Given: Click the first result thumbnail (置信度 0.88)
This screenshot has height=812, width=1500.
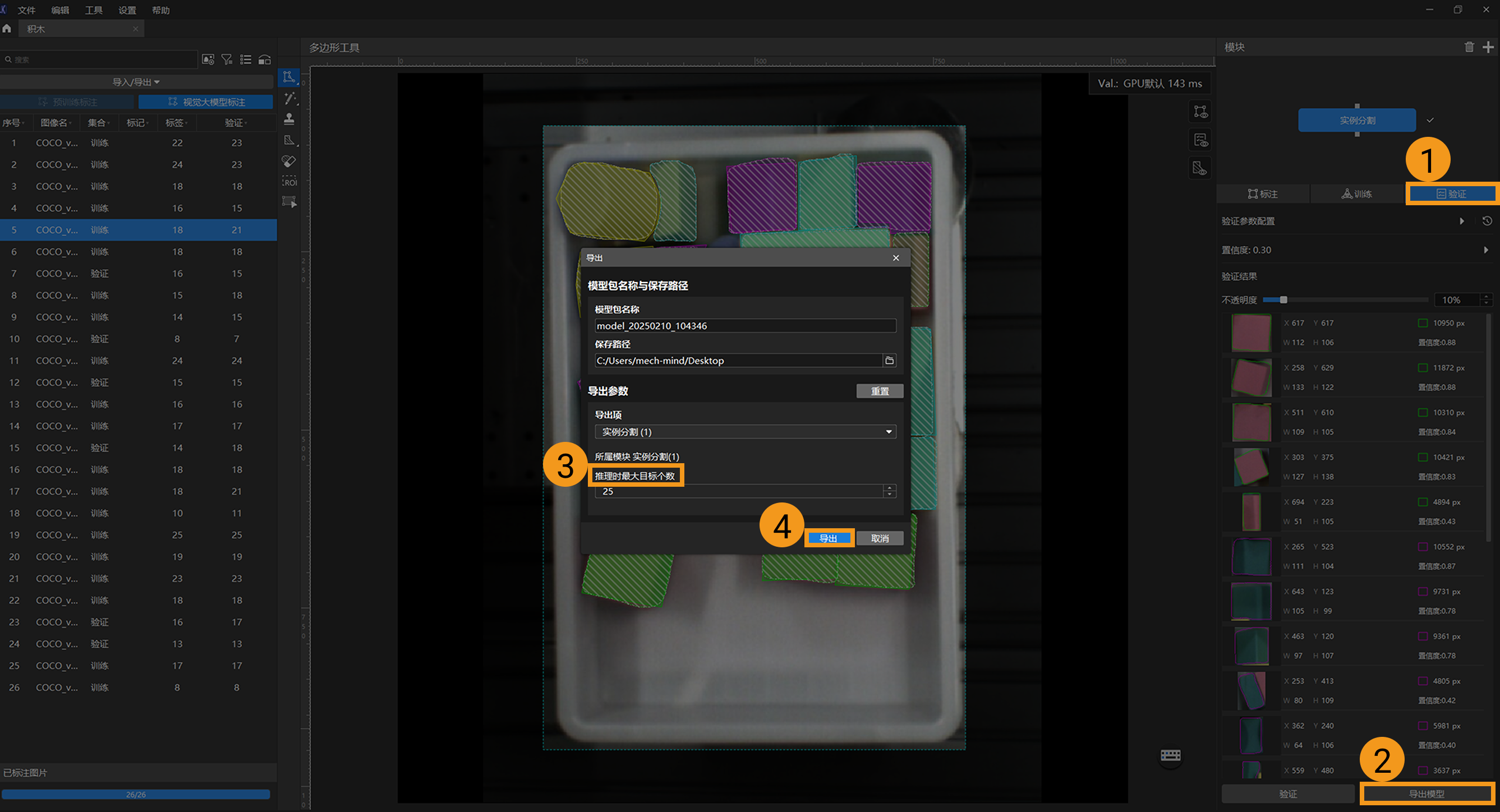Looking at the screenshot, I should [x=1251, y=333].
